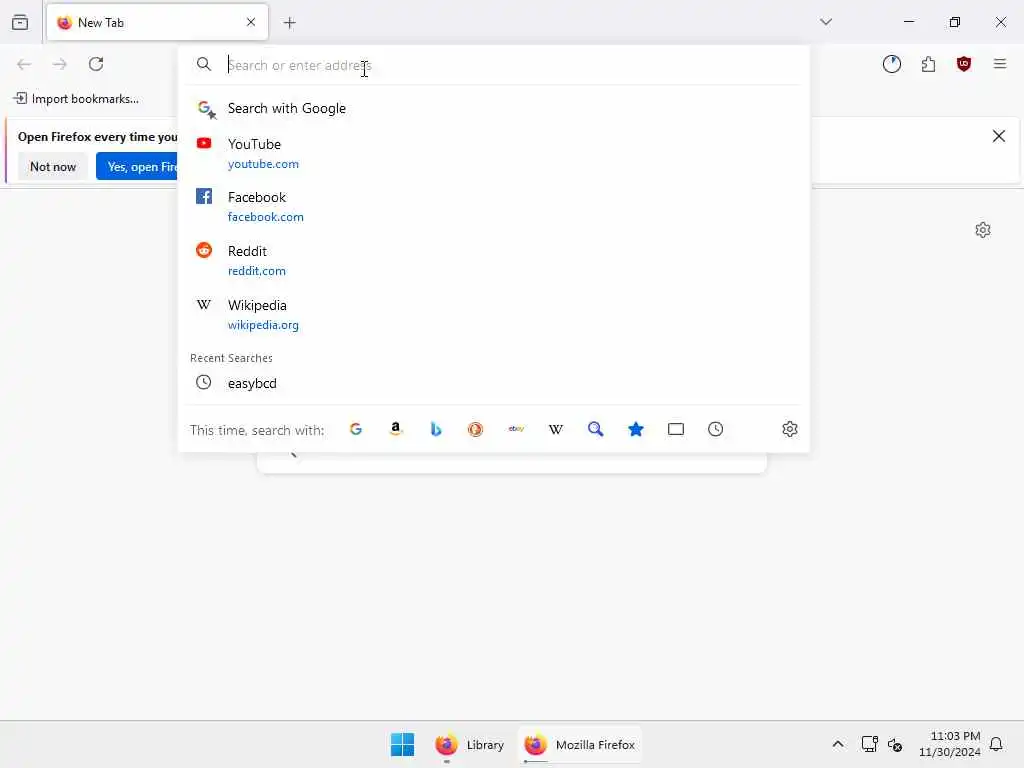Switch to Mozilla Firefox taskbar item
This screenshot has width=1024, height=768.
point(580,744)
